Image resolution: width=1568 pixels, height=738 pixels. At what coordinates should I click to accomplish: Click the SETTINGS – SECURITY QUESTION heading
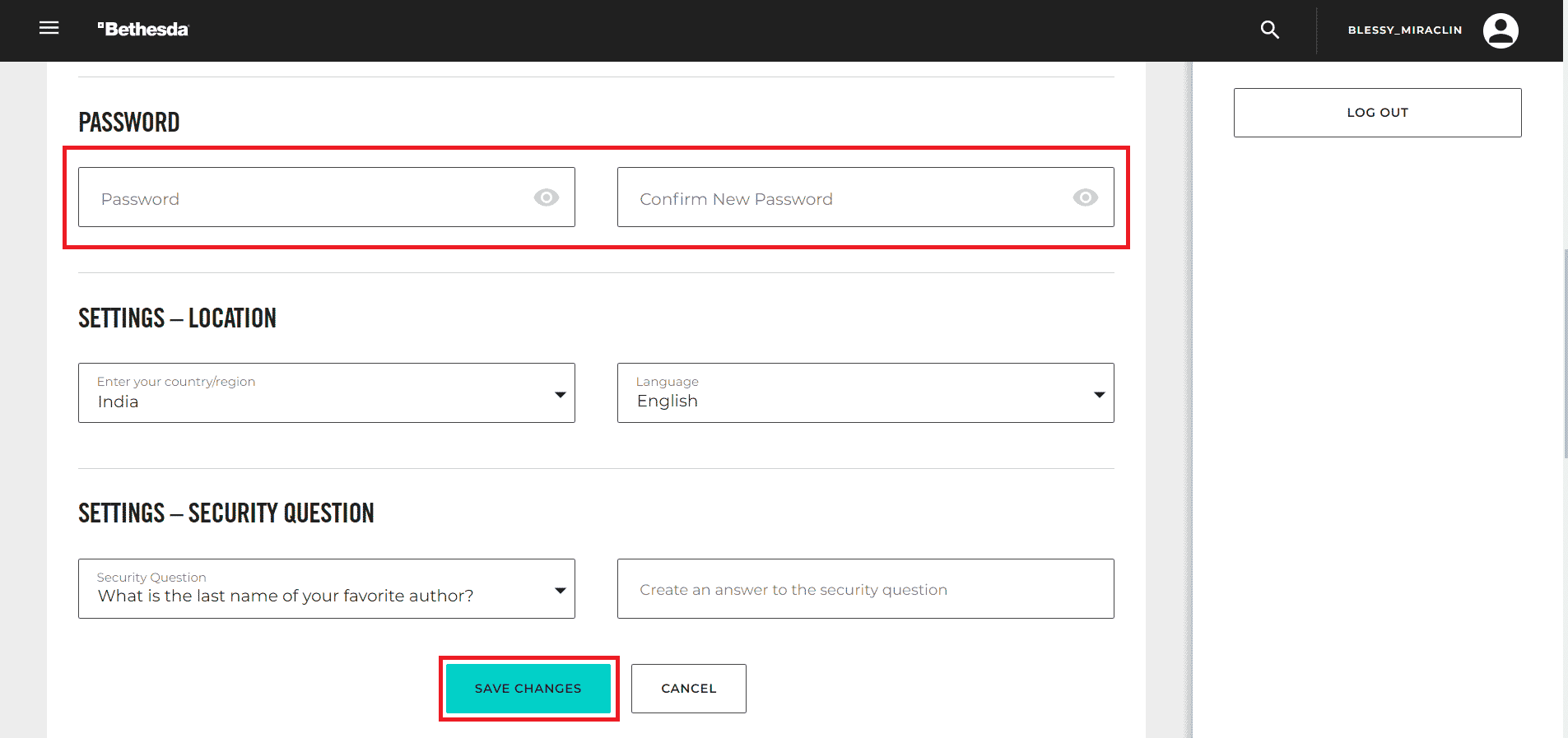tap(226, 513)
